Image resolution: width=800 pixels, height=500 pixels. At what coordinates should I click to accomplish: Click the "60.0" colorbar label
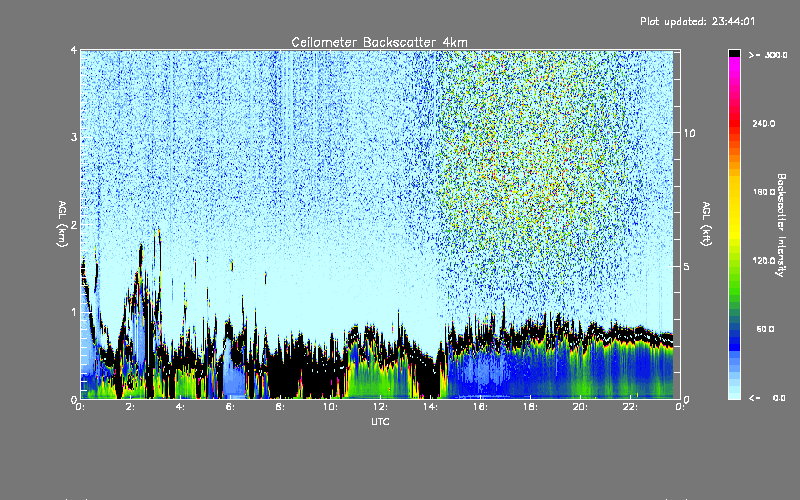click(766, 329)
